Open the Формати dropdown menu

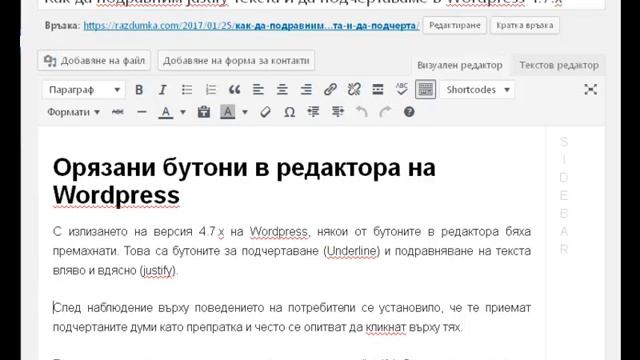click(73, 112)
